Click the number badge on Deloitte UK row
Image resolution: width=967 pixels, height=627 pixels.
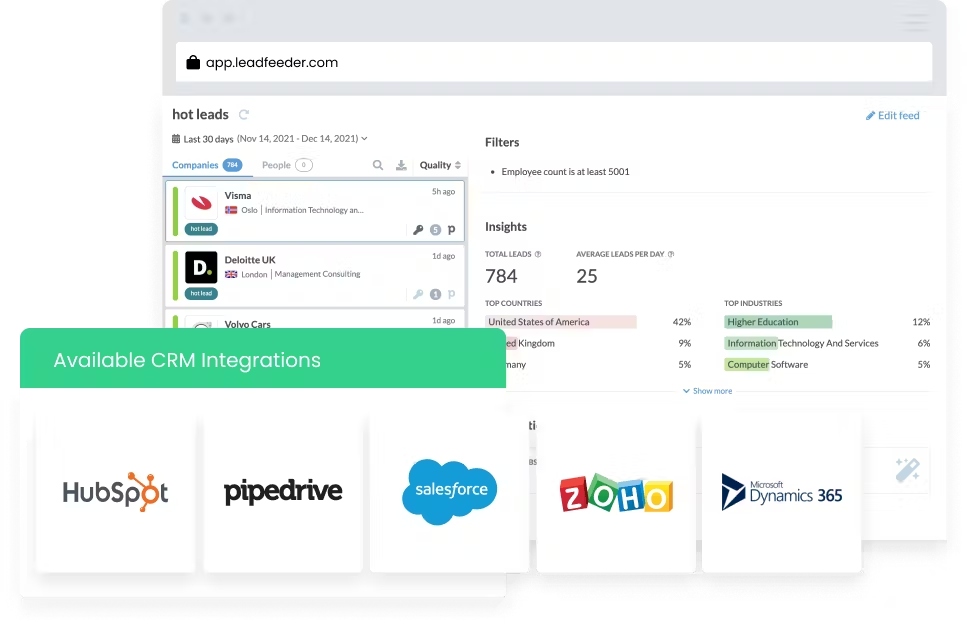pyautogui.click(x=435, y=294)
